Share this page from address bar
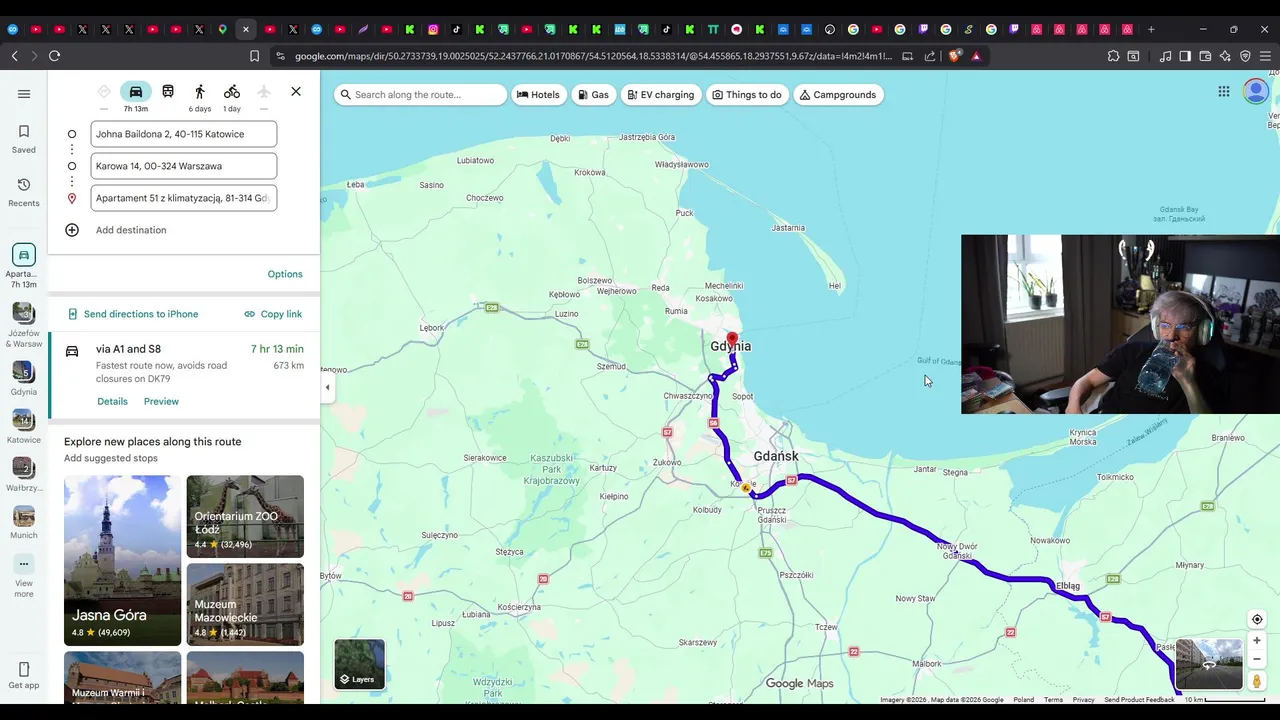Viewport: 1280px width, 720px height. tap(930, 56)
